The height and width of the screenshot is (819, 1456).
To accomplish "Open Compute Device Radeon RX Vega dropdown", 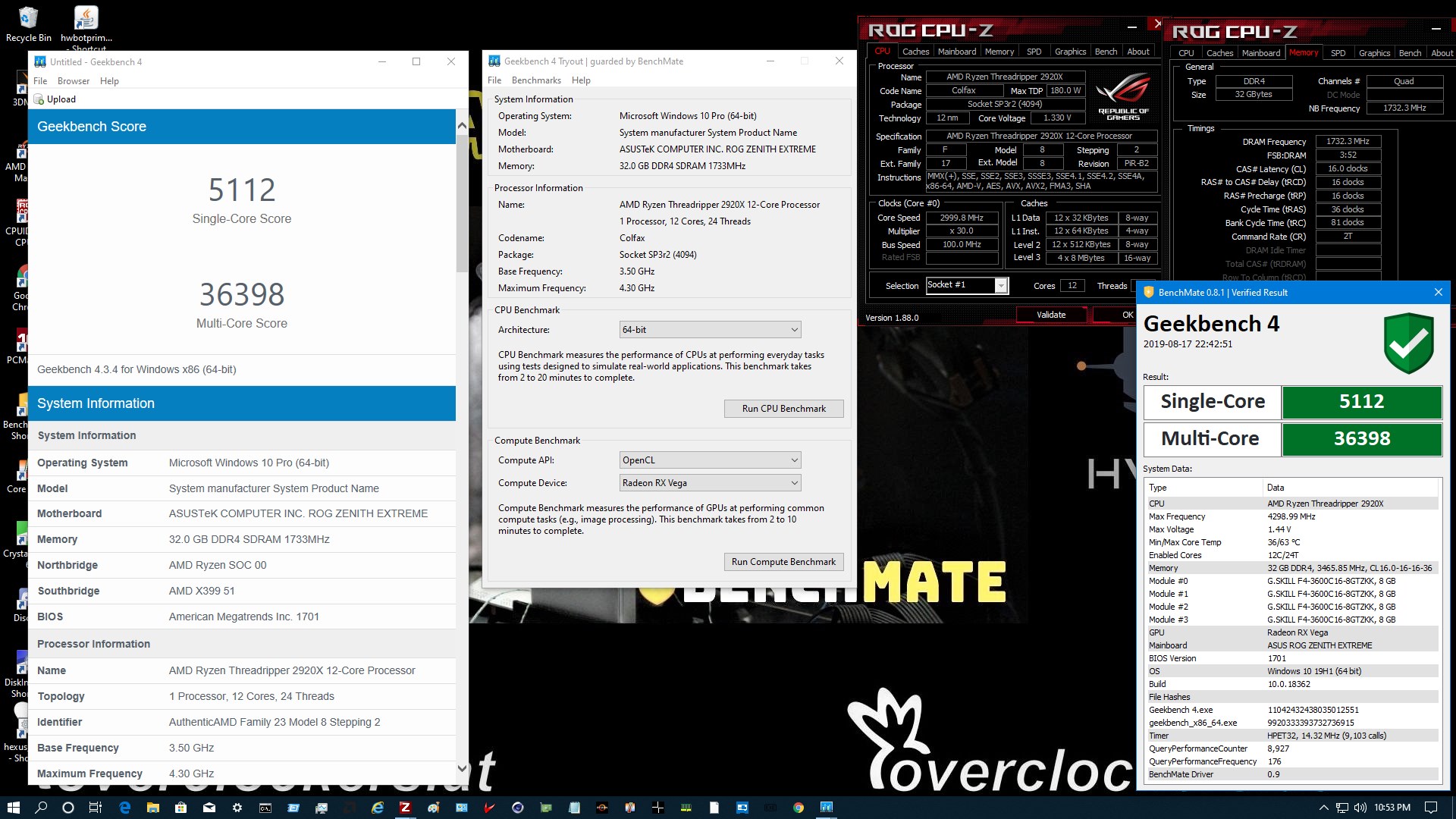I will tap(711, 483).
